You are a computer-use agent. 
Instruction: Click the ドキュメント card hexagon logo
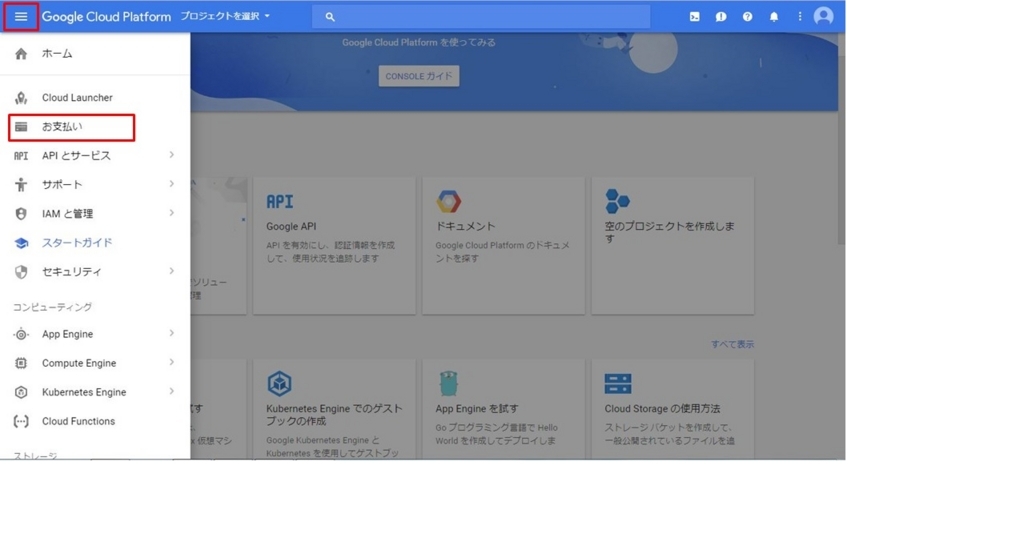pos(449,201)
